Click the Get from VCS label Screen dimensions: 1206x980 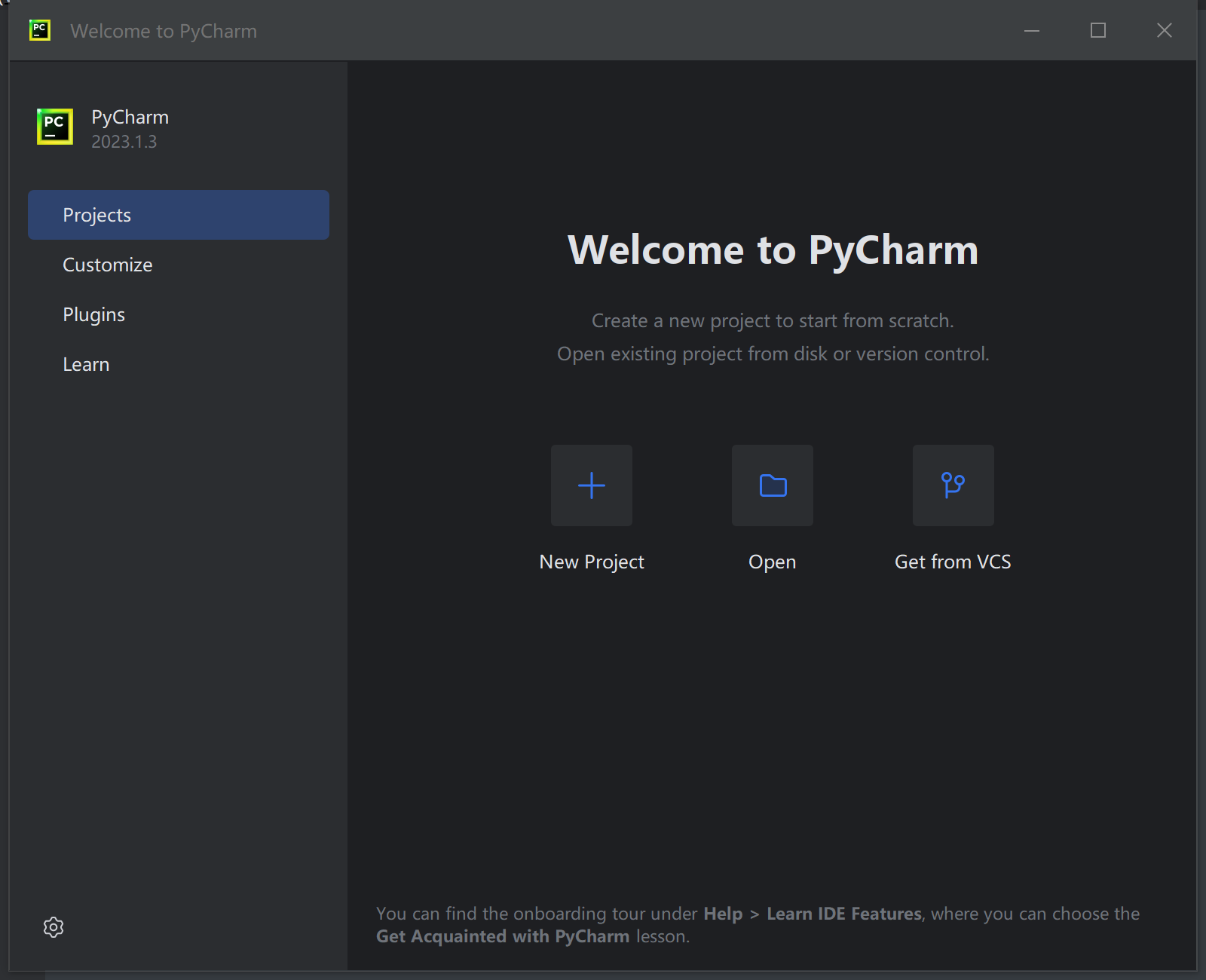click(953, 562)
